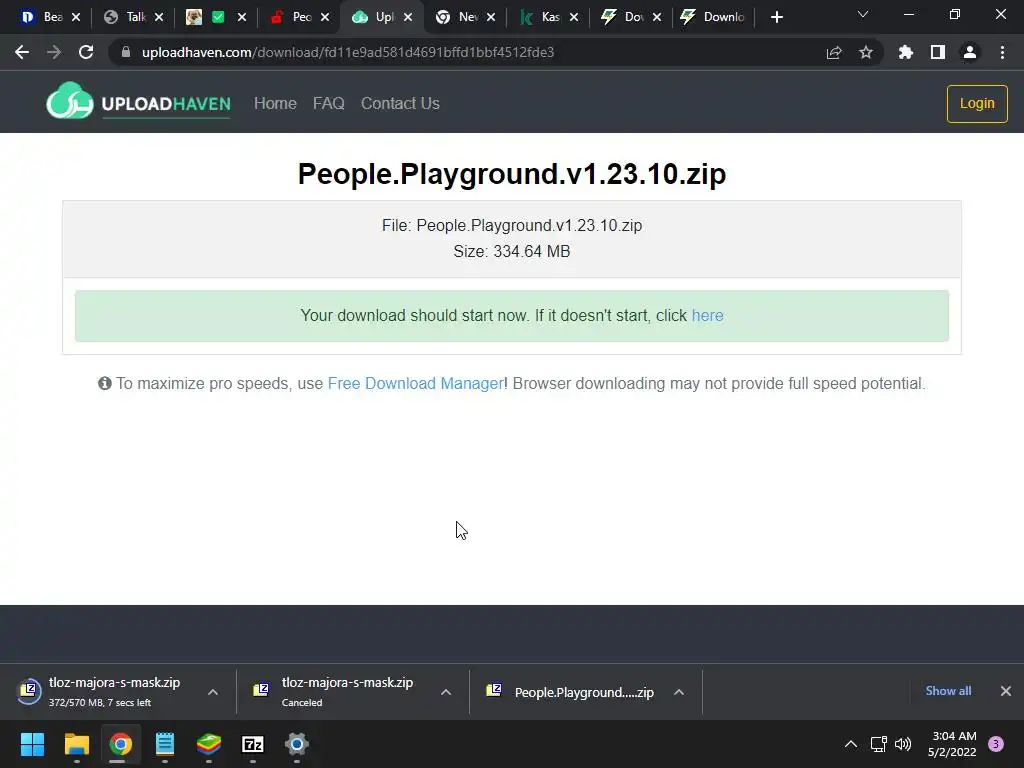Click the 'Size: 334.64 MB' text
1024x768 pixels.
pos(512,251)
